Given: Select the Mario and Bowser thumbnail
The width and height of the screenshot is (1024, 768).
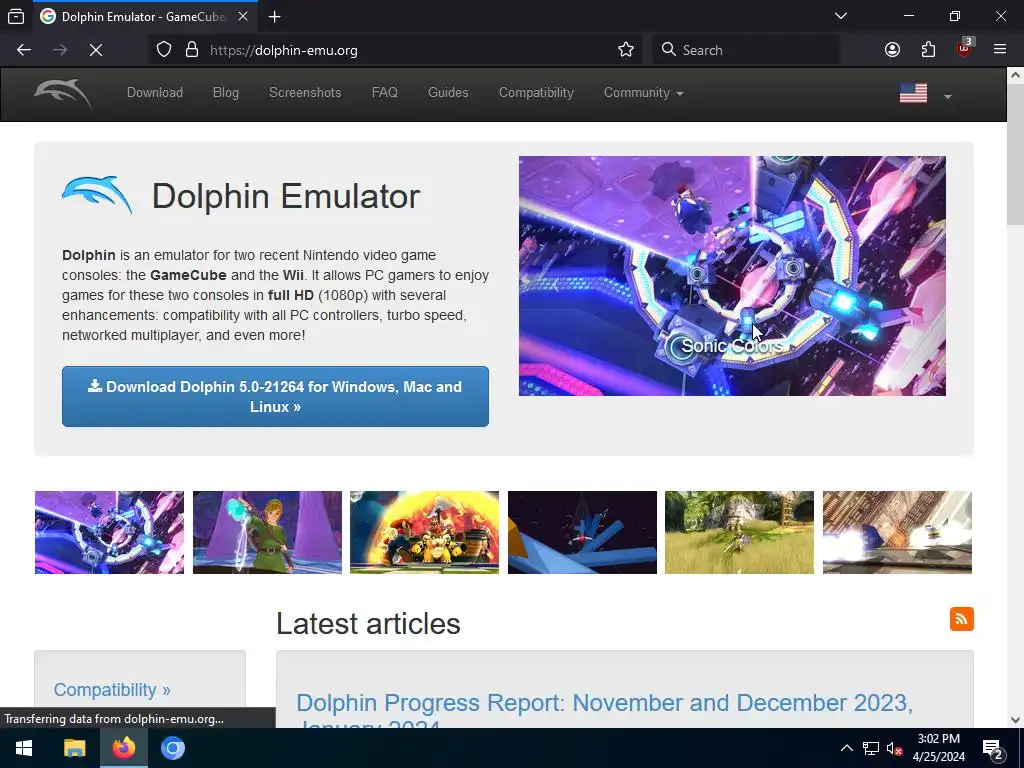Looking at the screenshot, I should coord(424,532).
